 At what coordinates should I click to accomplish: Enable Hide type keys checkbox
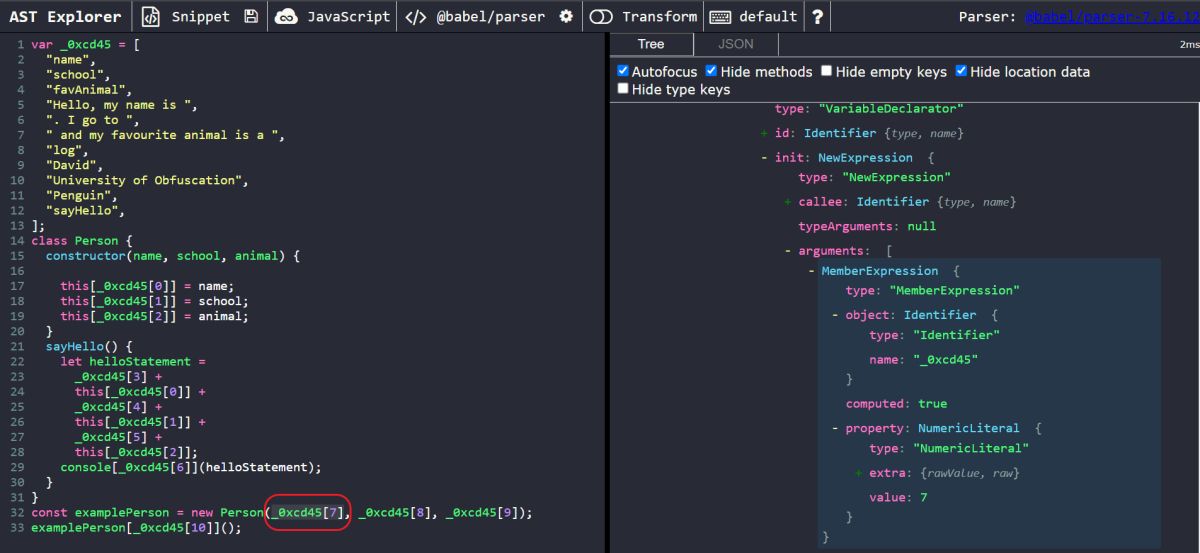[623, 90]
